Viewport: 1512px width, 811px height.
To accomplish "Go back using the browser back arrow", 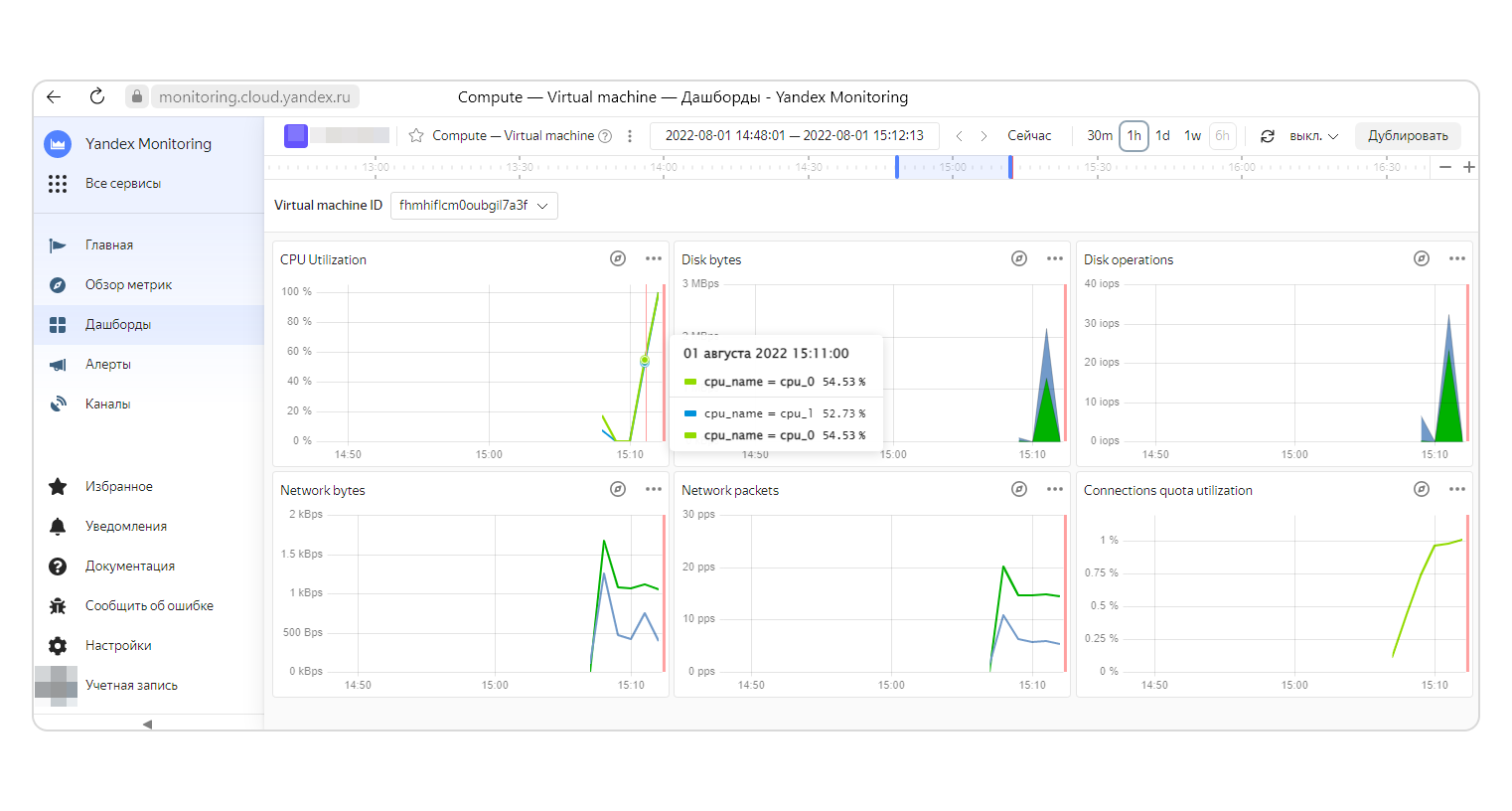I will 54,96.
